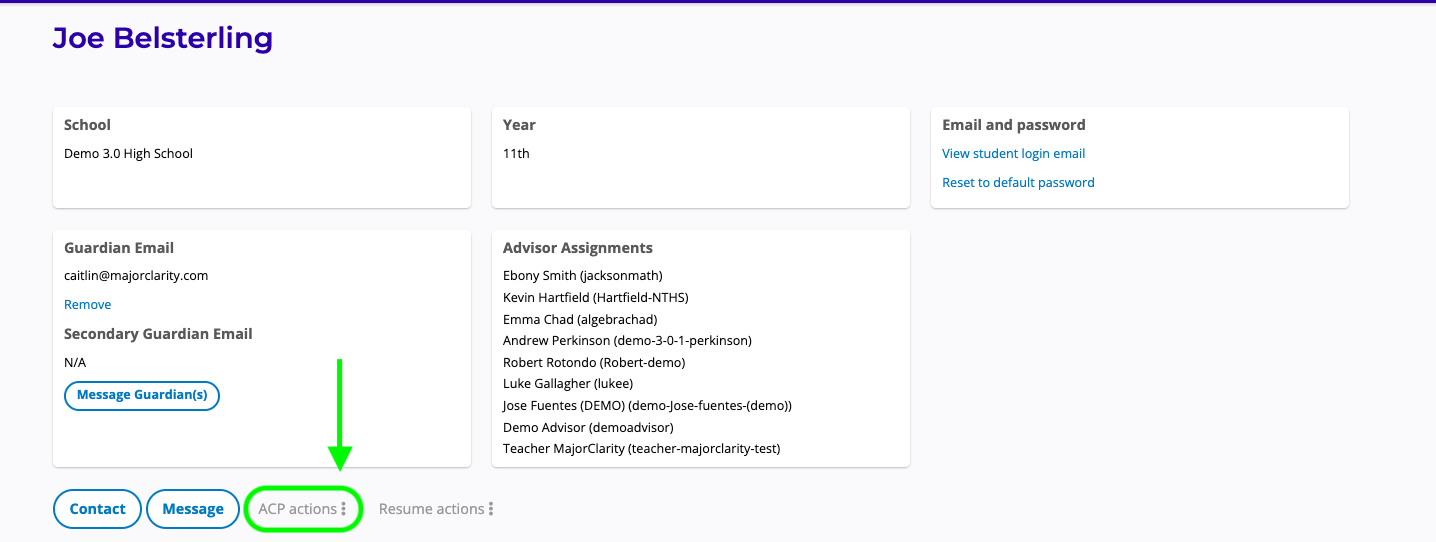
Task: Click the guardian email caitlin@majorclarity.com
Action: point(136,276)
